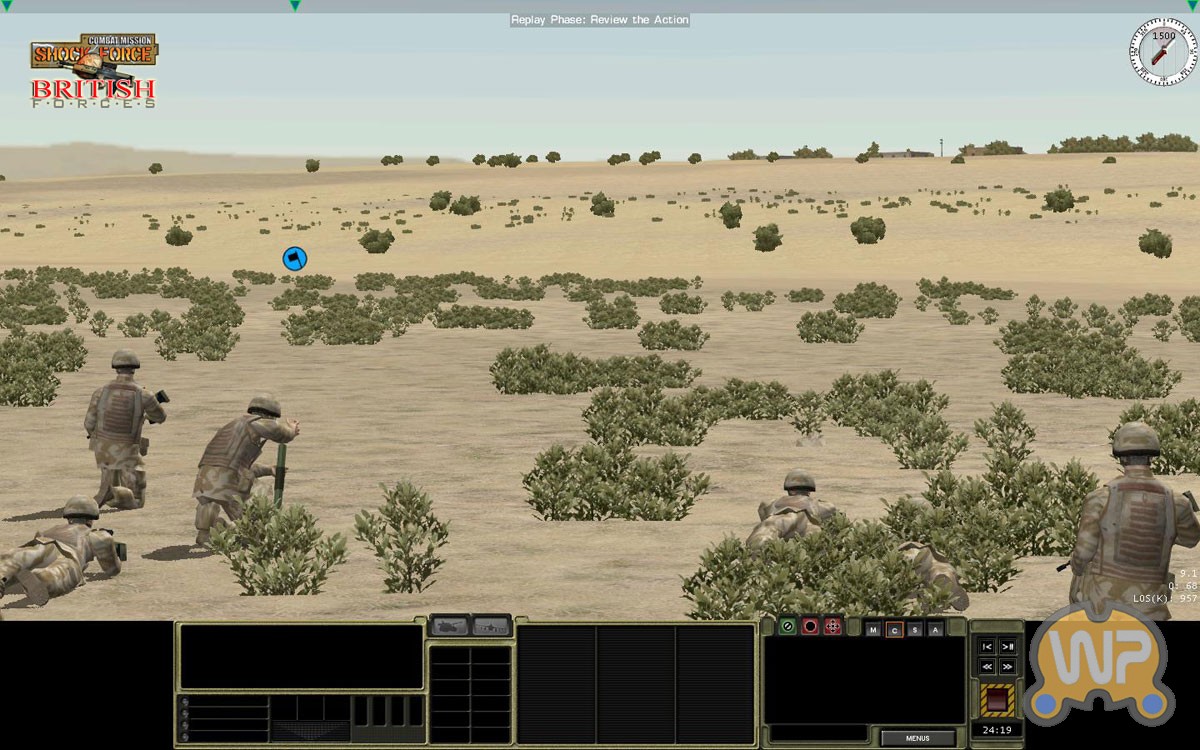This screenshot has width=1200, height=750.
Task: Rewind the replay
Action: pyautogui.click(x=986, y=666)
